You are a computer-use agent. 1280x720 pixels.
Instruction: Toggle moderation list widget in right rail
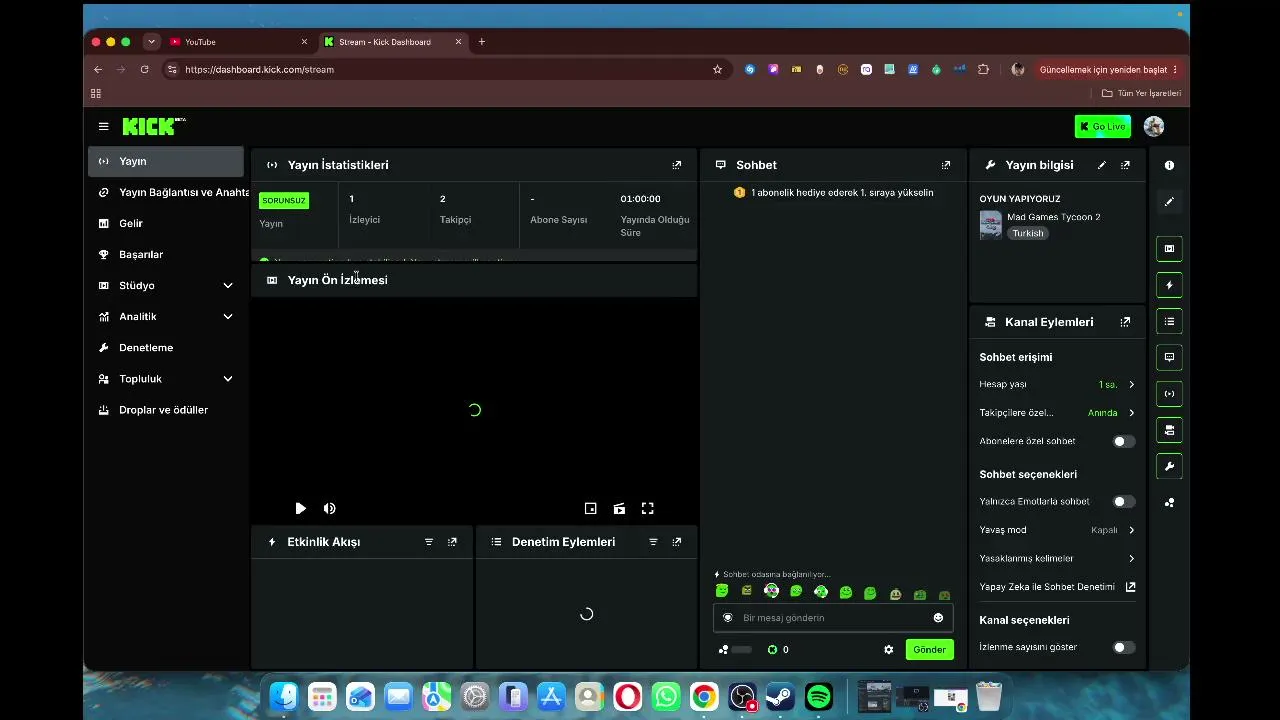click(x=1170, y=321)
